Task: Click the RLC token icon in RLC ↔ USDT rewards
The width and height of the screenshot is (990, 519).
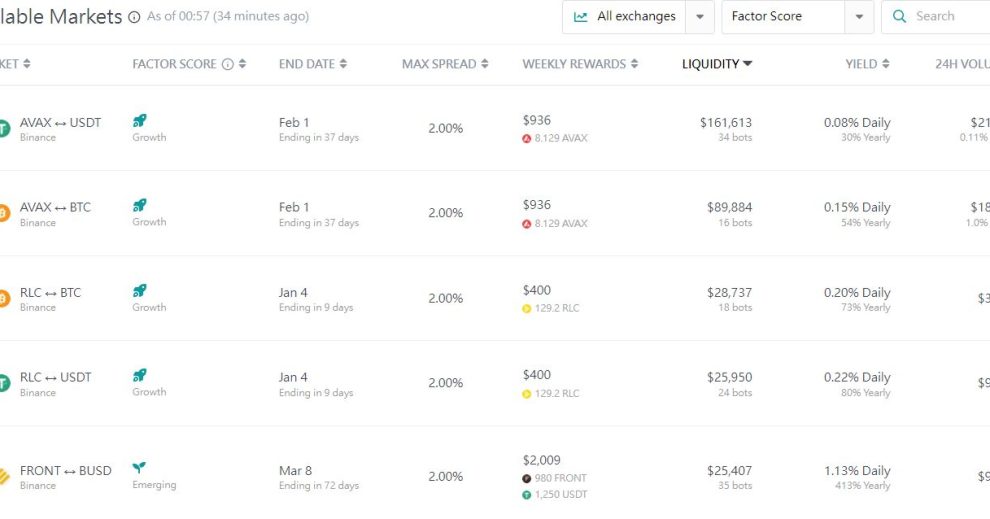Action: [x=527, y=394]
